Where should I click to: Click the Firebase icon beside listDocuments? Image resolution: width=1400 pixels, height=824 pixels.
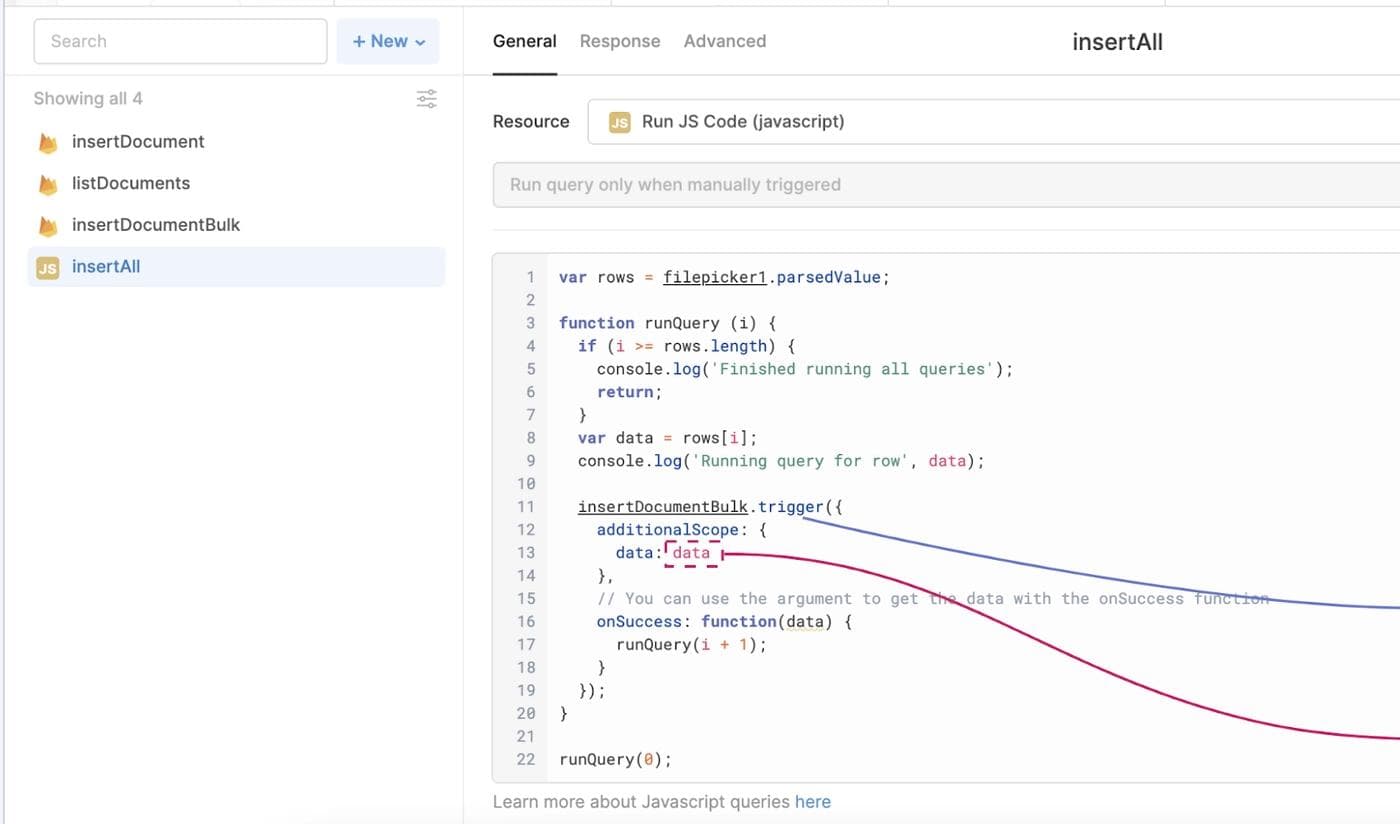[47, 185]
